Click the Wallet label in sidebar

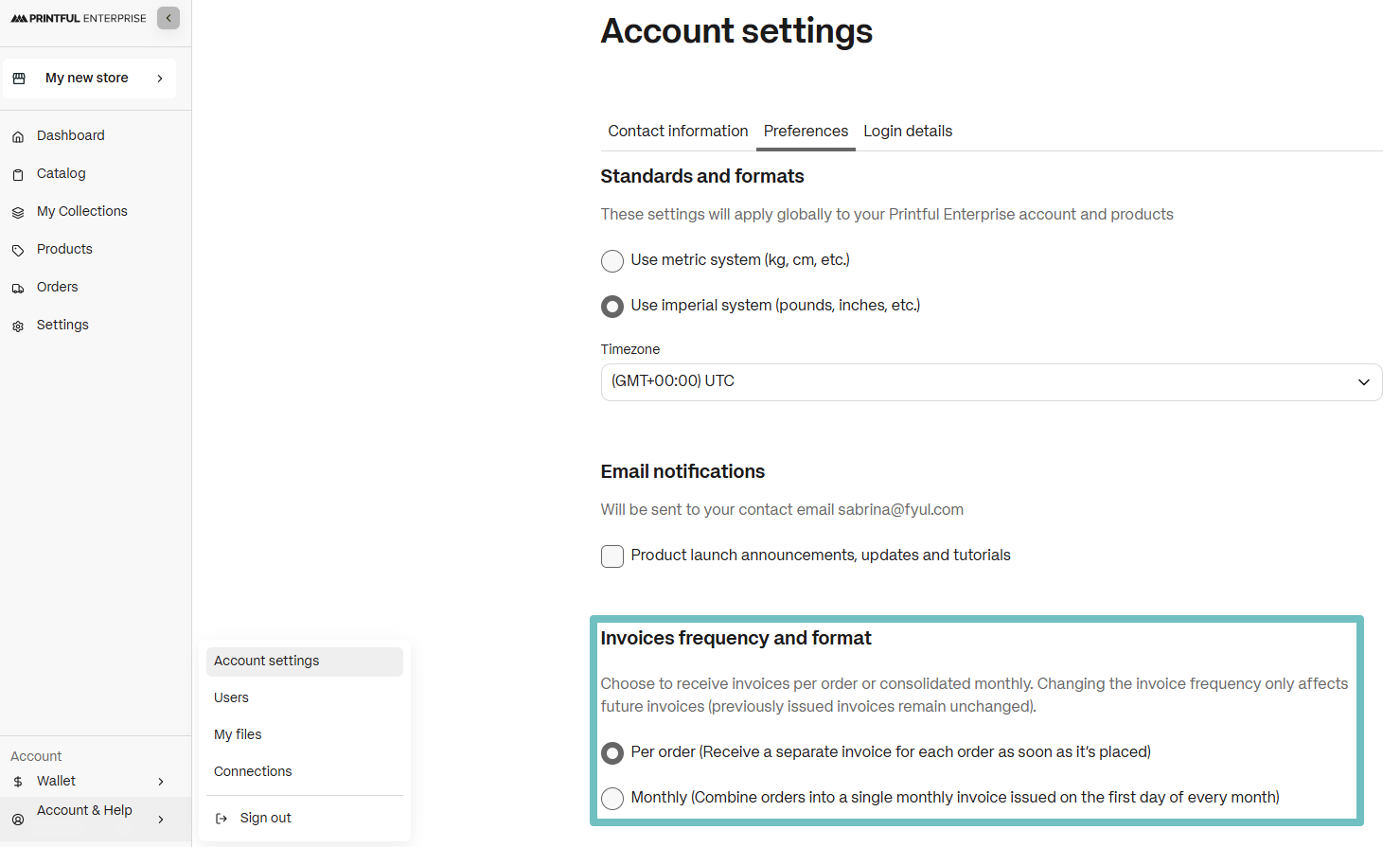coord(56,781)
